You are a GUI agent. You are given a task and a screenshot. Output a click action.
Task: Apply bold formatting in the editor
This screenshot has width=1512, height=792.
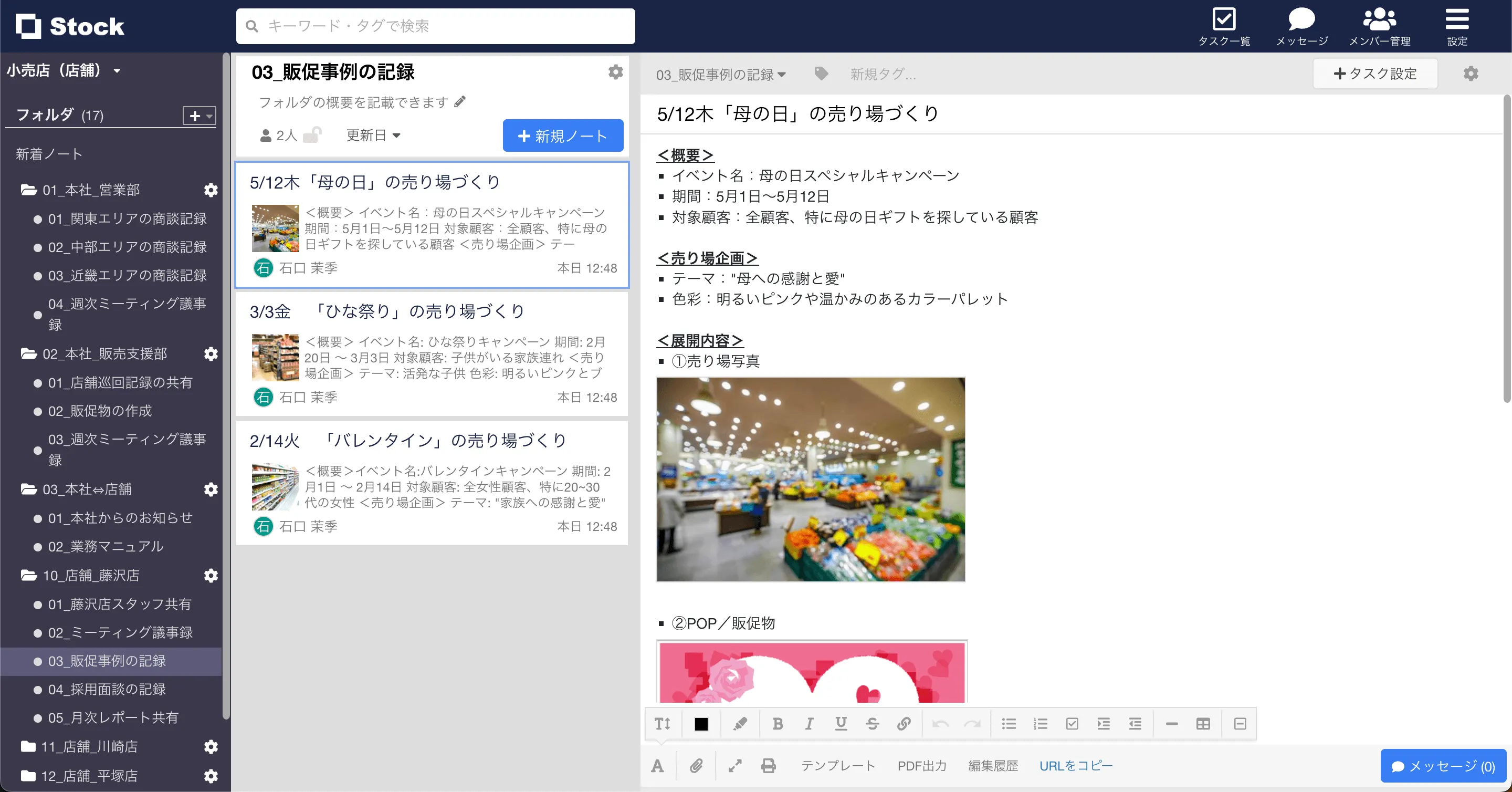tap(778, 724)
